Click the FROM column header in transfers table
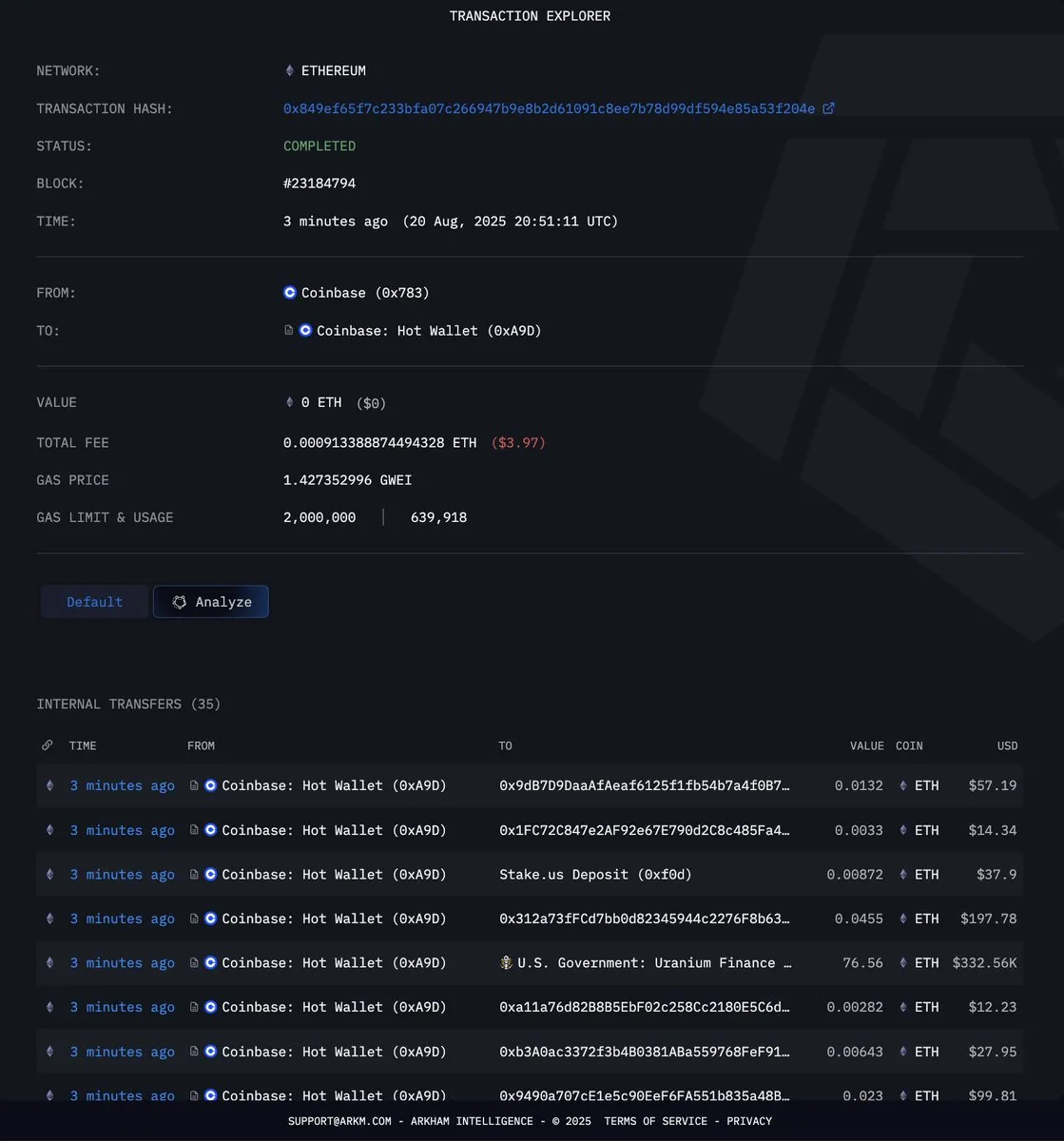This screenshot has height=1141, width=1064. pos(201,745)
